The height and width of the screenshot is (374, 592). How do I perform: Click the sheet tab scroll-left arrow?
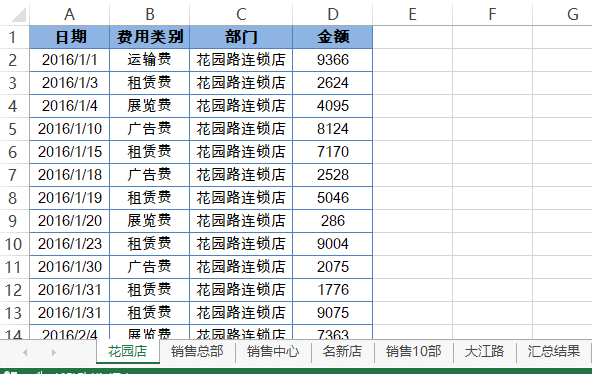tap(25, 352)
